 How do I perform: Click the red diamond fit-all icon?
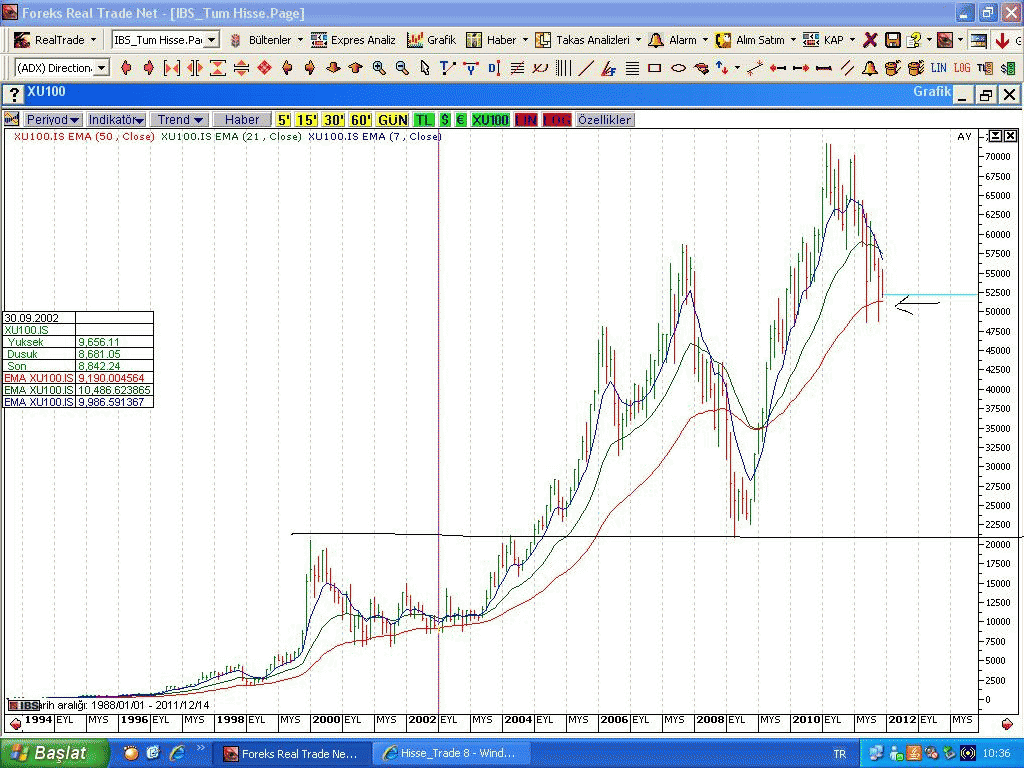click(x=264, y=68)
